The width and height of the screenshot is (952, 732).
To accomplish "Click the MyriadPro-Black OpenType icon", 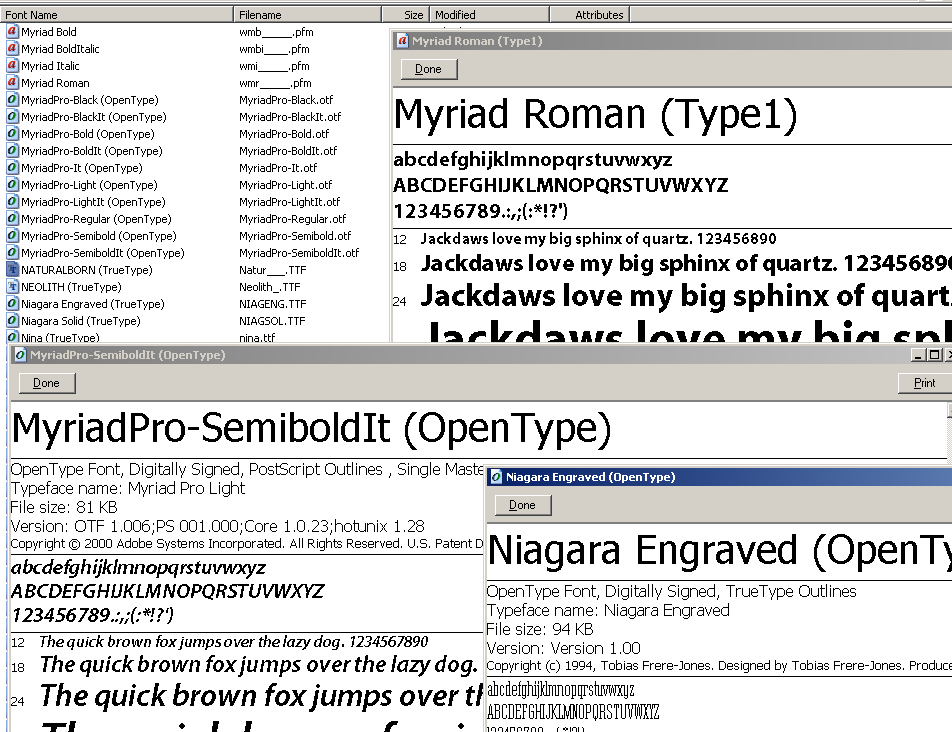I will click(12, 100).
